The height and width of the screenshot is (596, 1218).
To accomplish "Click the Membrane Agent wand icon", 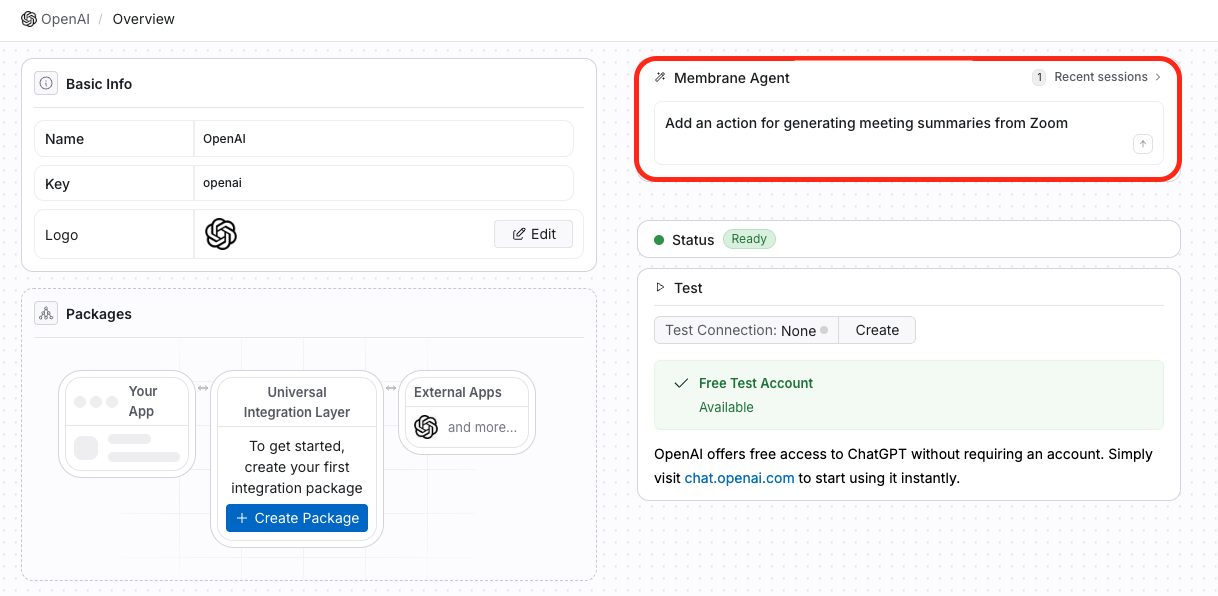I will click(660, 77).
